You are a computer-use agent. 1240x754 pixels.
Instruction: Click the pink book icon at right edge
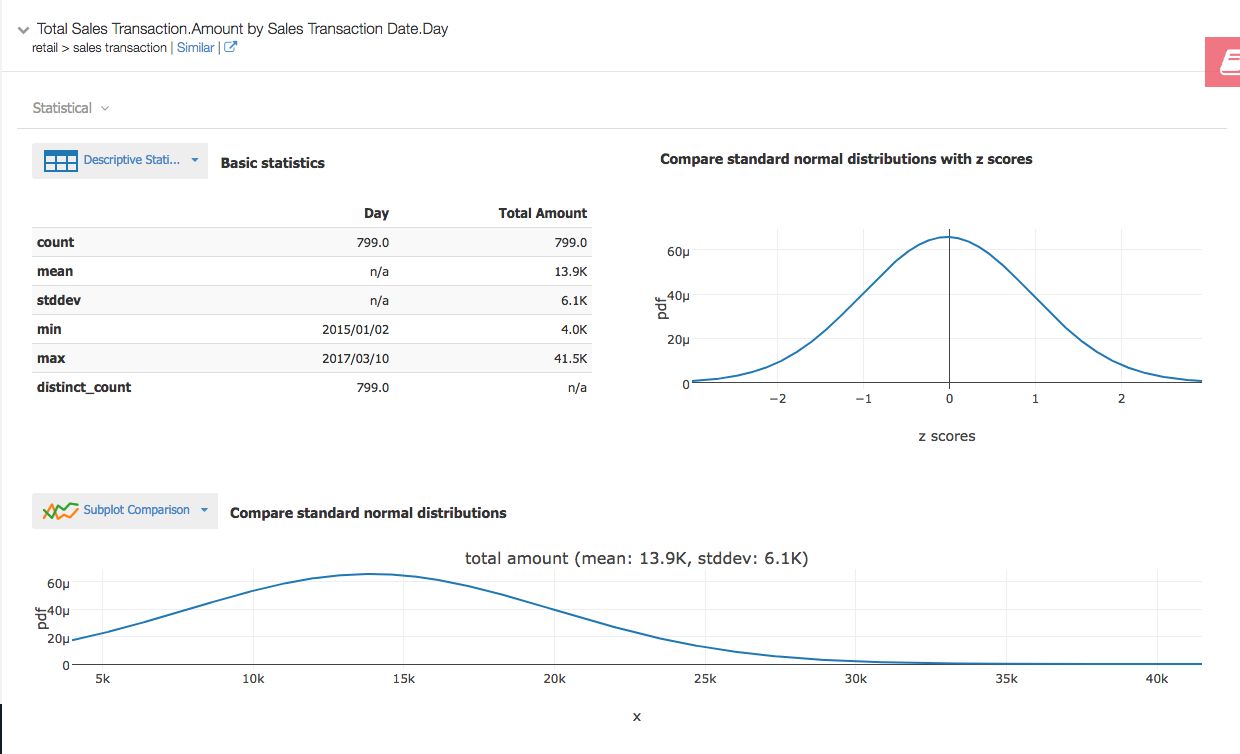1224,63
